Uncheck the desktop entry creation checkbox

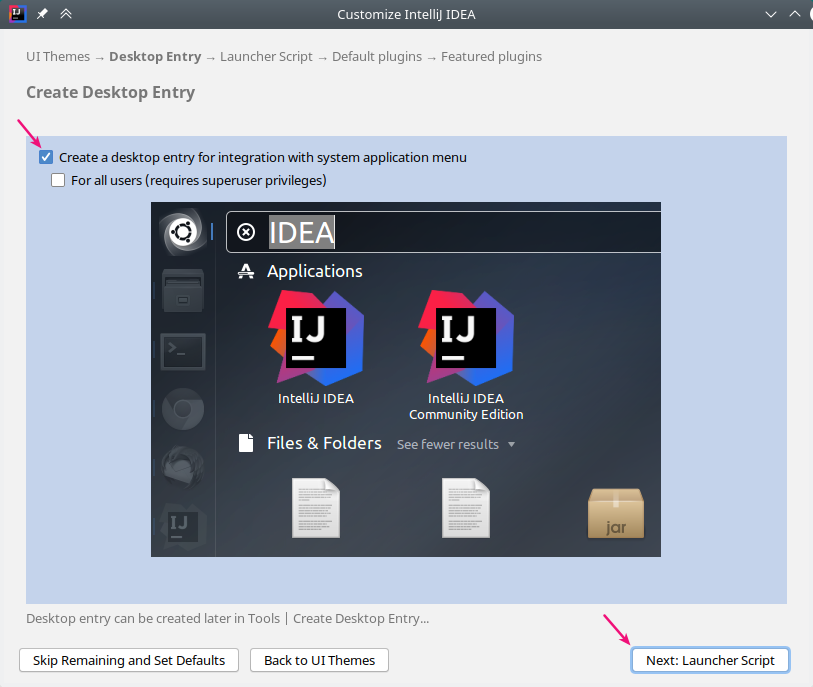(x=45, y=156)
